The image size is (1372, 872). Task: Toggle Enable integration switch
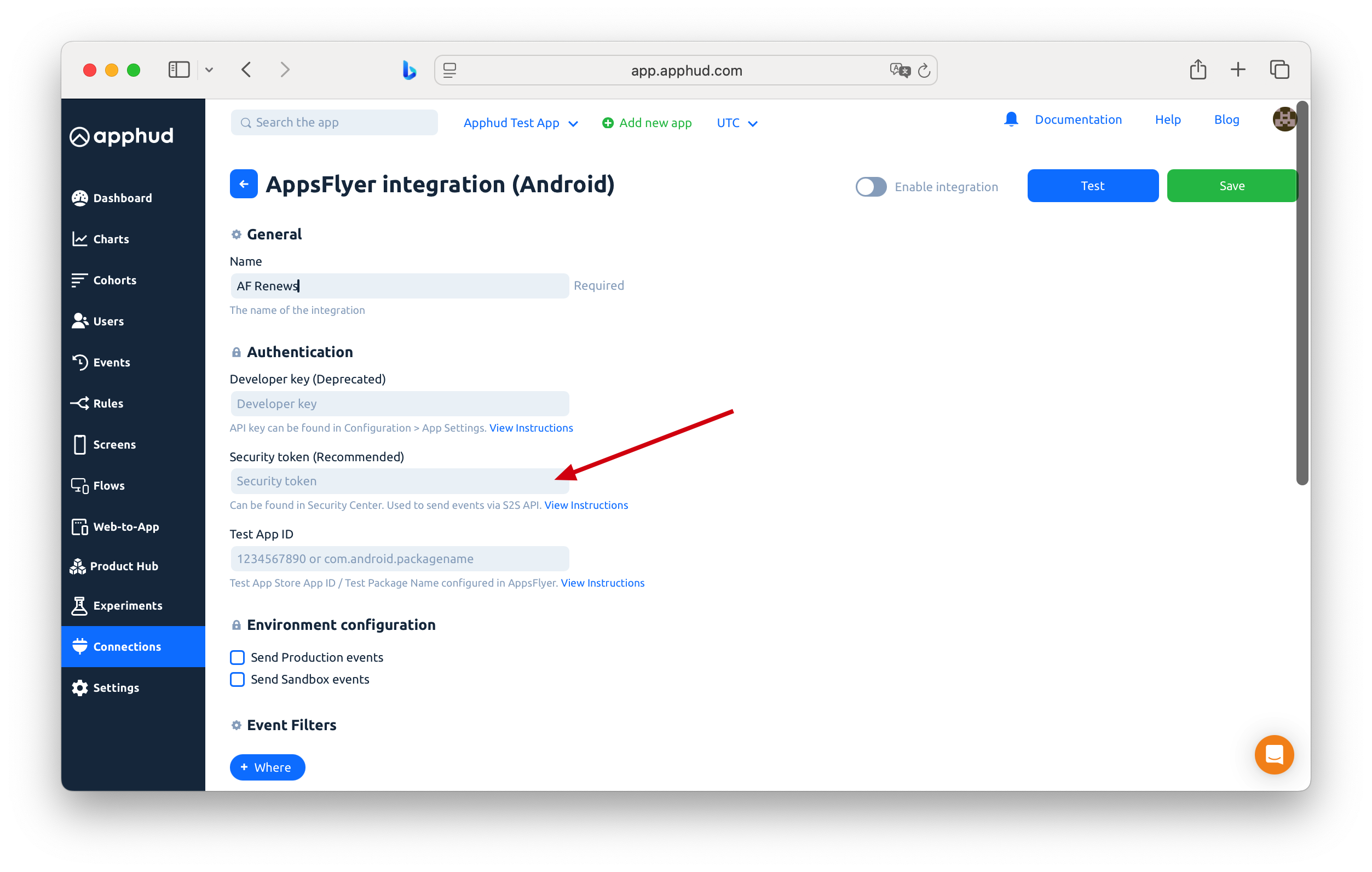tap(871, 186)
